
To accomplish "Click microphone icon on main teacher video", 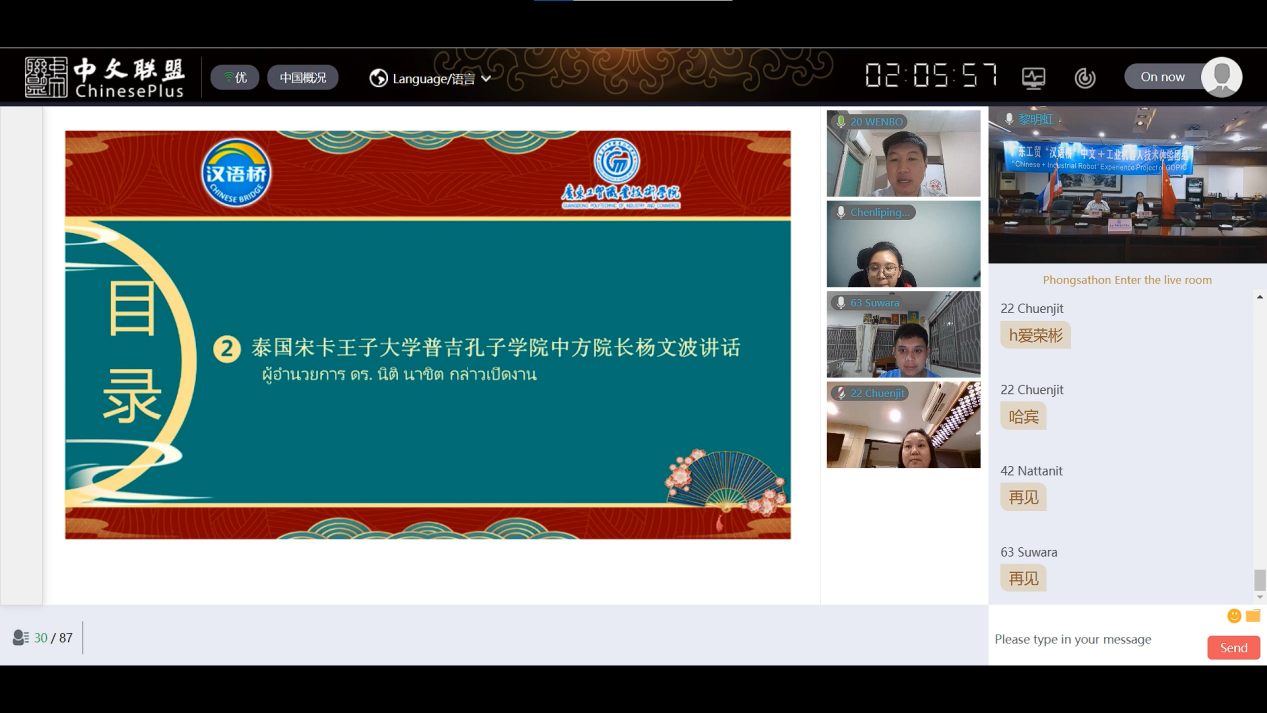I will point(1009,119).
